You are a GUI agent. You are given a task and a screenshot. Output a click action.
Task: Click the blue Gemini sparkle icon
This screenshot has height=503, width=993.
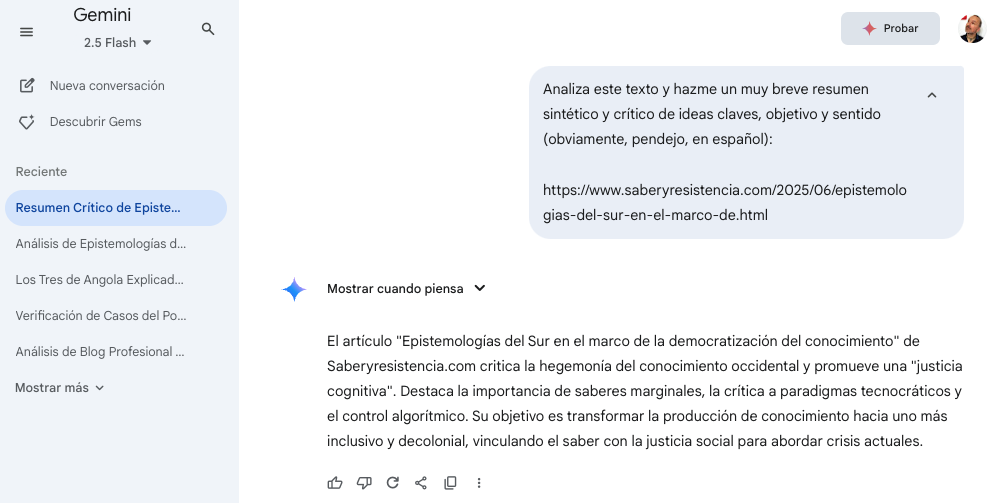point(294,289)
